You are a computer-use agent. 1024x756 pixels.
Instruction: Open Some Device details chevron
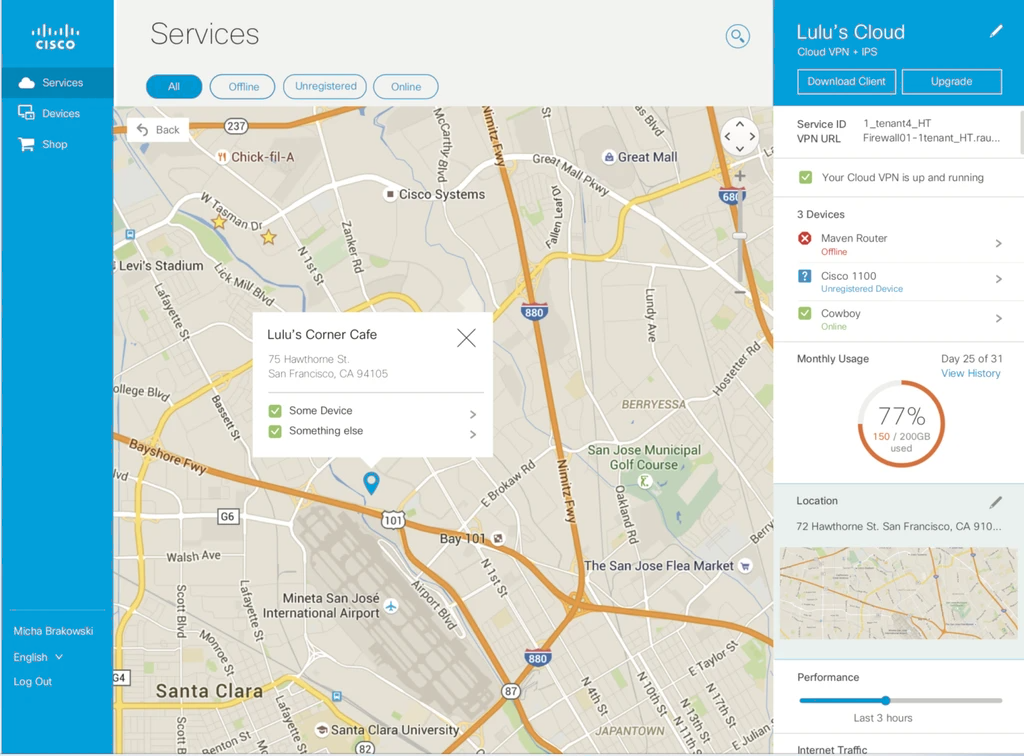[473, 415]
